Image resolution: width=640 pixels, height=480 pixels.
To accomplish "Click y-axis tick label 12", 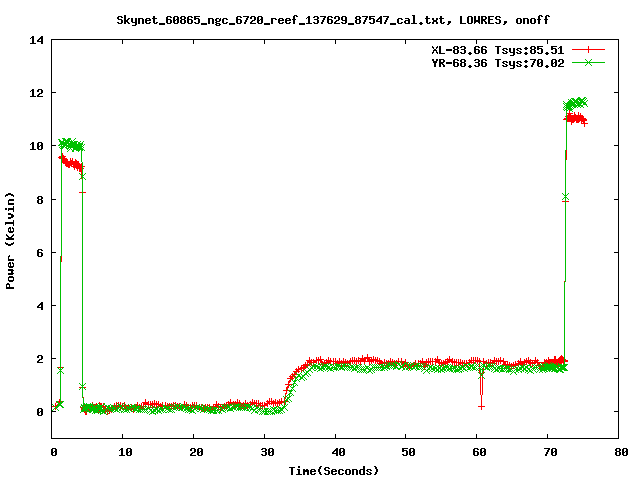I will (36, 93).
